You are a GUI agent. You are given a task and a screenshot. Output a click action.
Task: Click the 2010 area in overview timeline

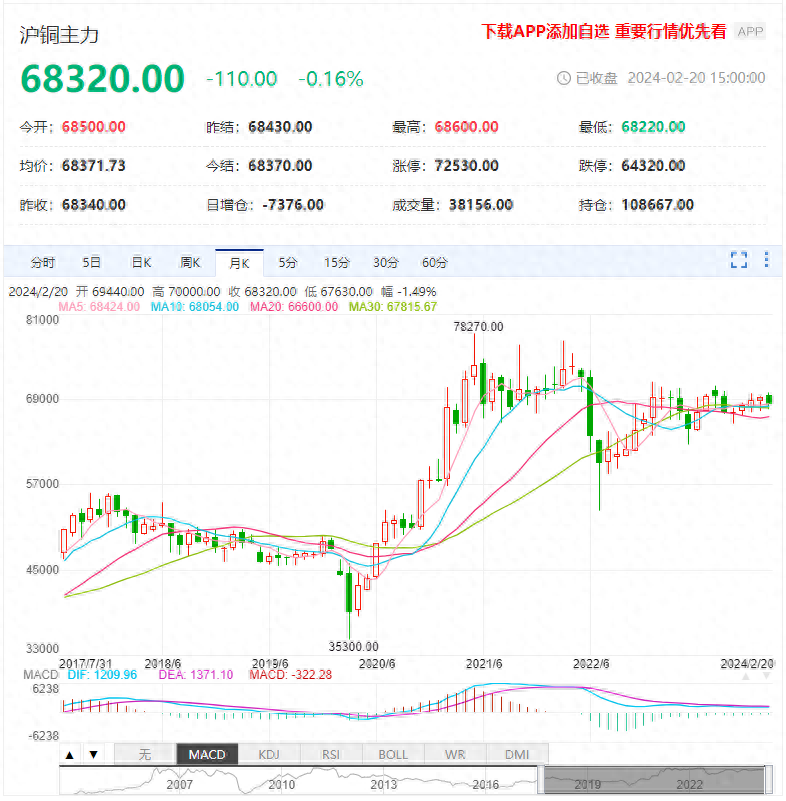point(280,783)
